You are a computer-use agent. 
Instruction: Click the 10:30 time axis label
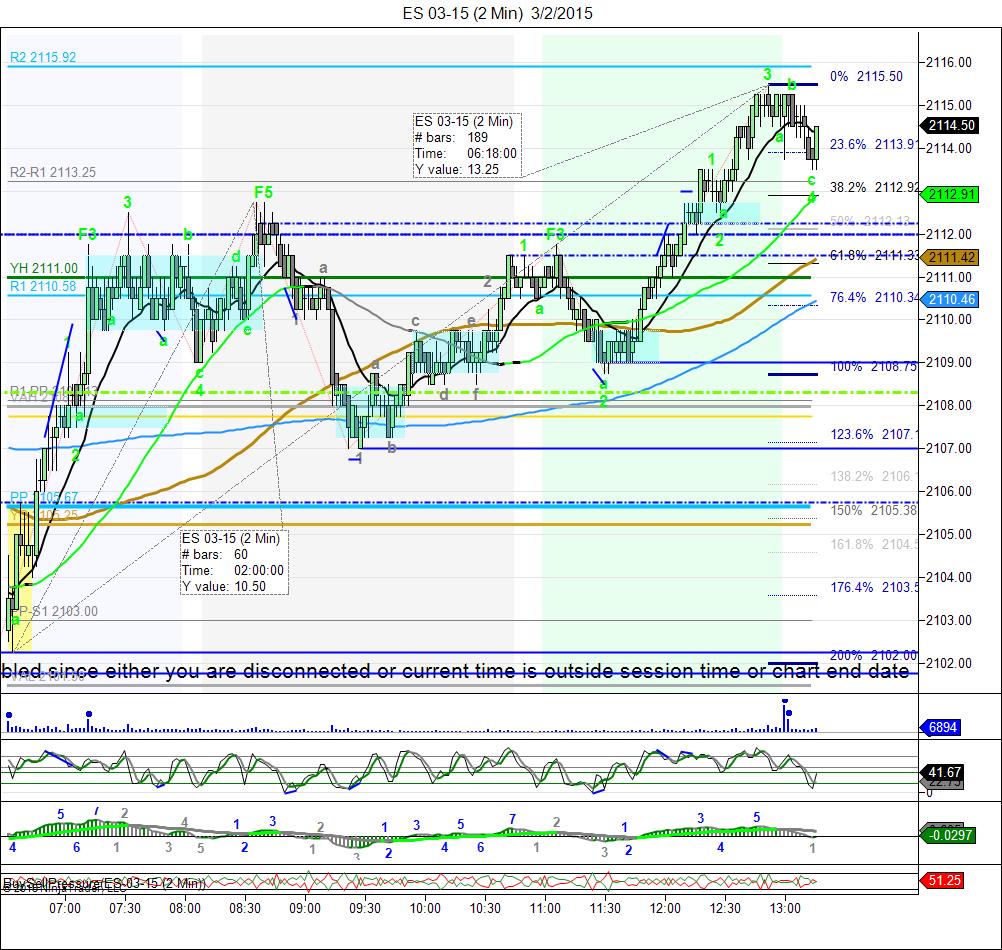(x=485, y=908)
